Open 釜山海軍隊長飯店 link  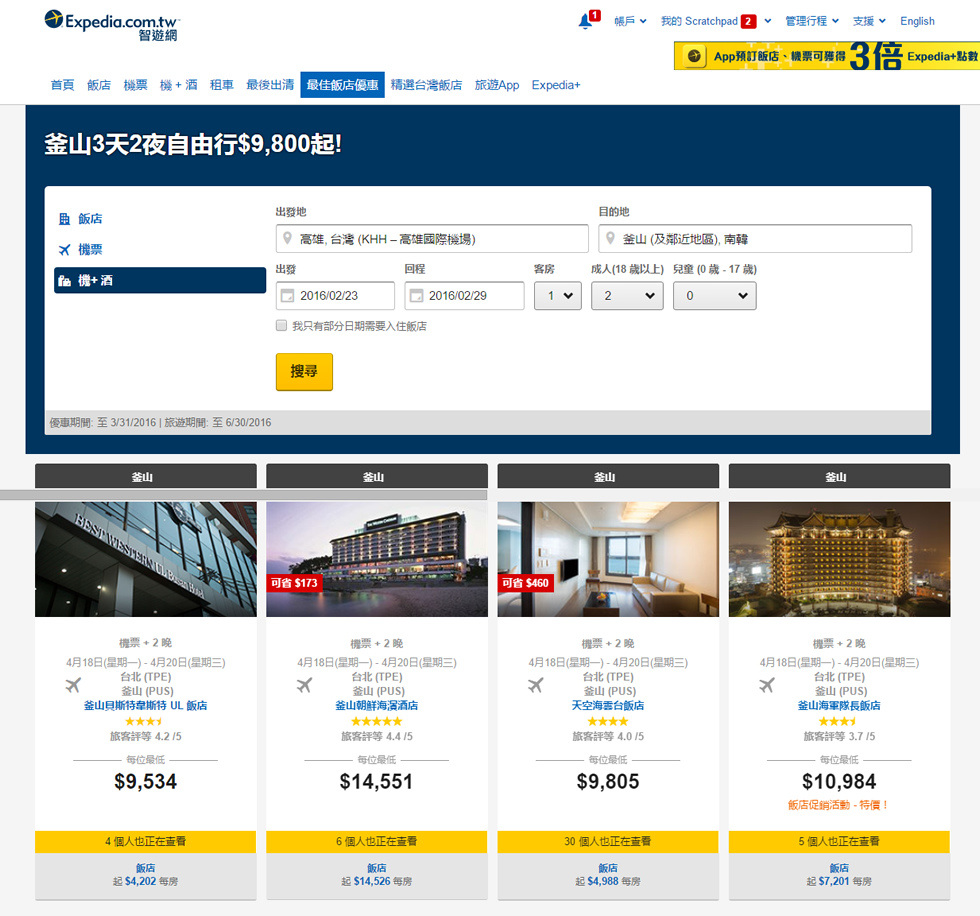(839, 705)
